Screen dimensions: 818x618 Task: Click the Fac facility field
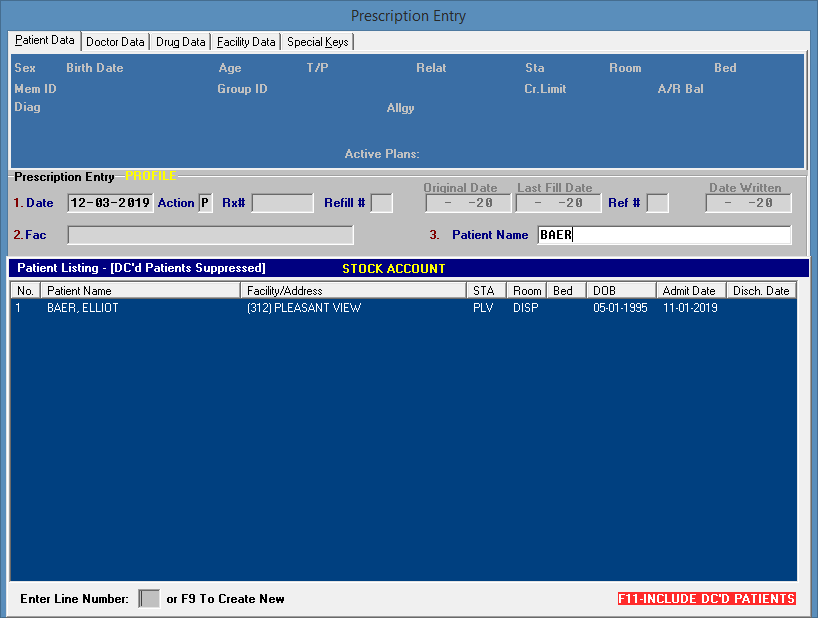[210, 235]
